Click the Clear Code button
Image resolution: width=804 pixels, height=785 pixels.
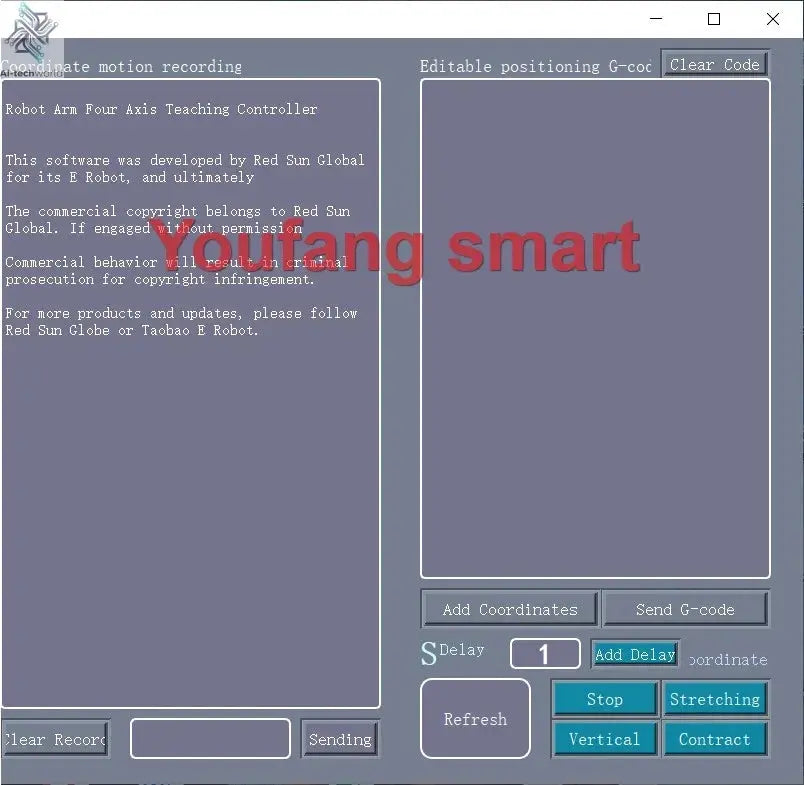[x=714, y=65]
